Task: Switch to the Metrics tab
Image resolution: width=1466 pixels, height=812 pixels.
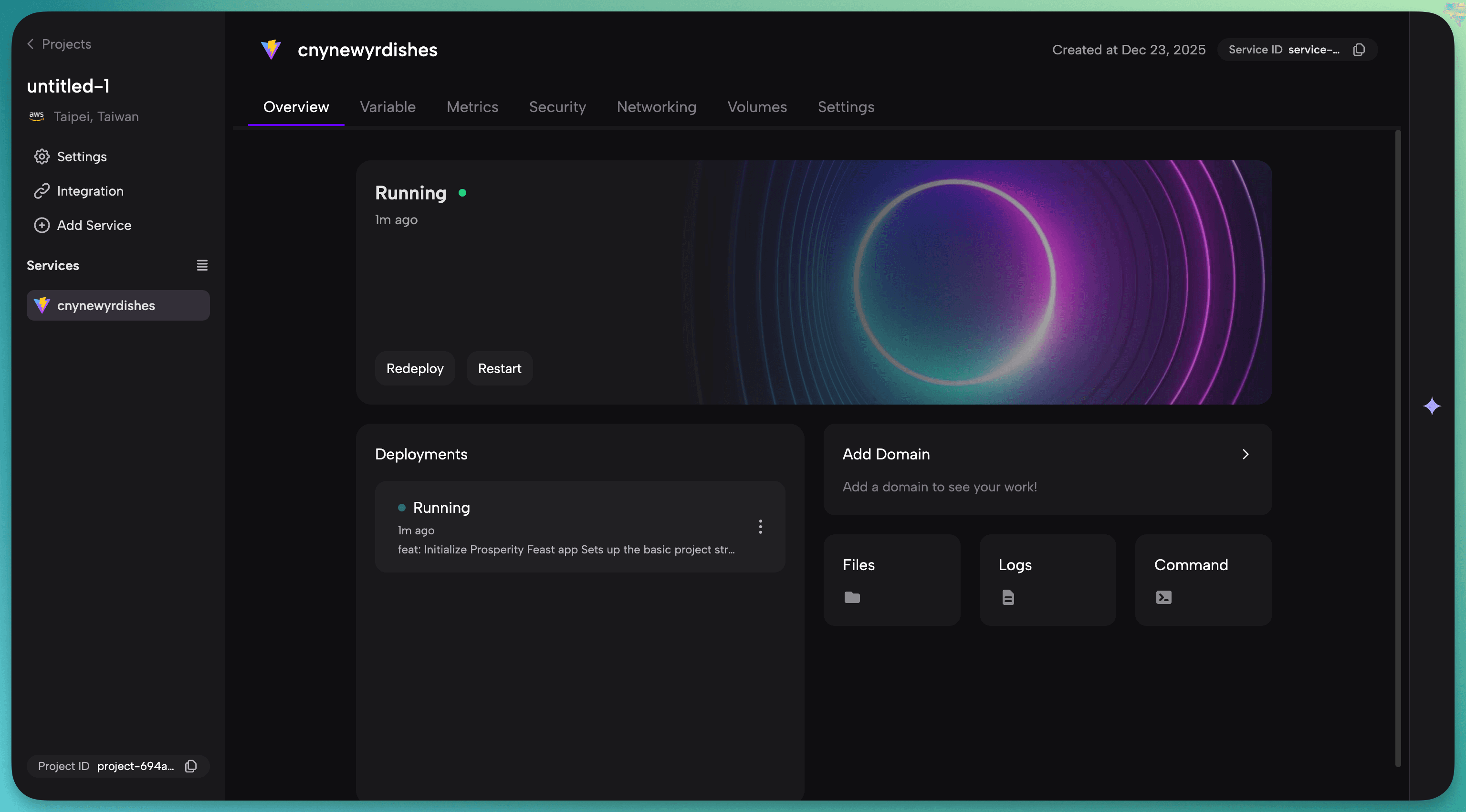Action: (x=472, y=107)
